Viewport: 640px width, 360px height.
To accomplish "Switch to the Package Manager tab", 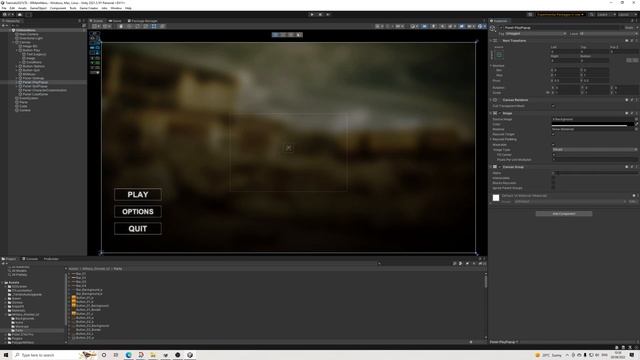I will pyautogui.click(x=142, y=21).
